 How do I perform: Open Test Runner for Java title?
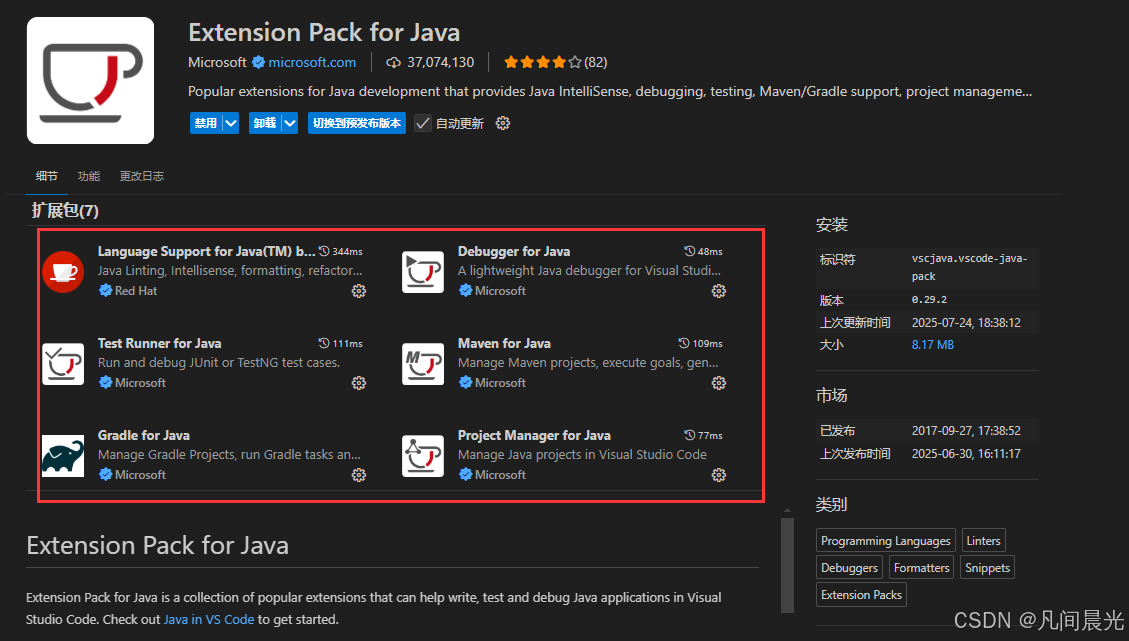click(x=160, y=344)
